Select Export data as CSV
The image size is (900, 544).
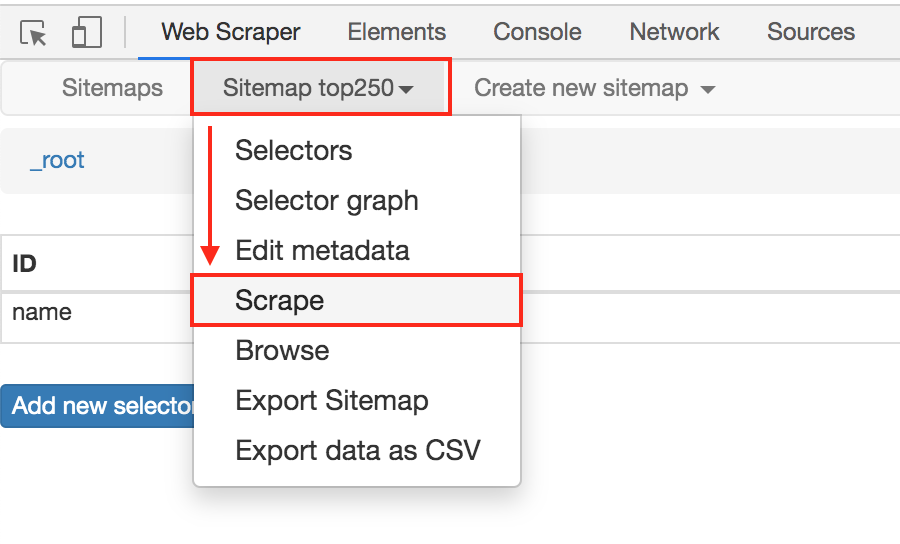[357, 451]
